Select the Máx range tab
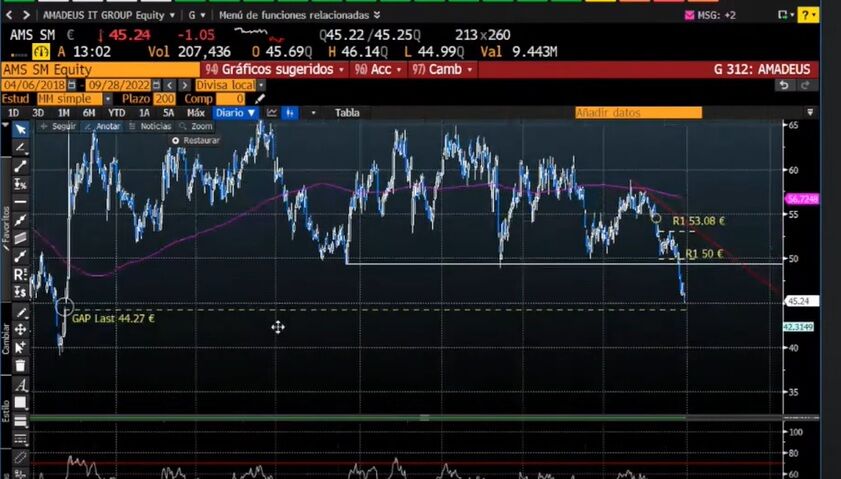This screenshot has width=841, height=479. tap(196, 113)
